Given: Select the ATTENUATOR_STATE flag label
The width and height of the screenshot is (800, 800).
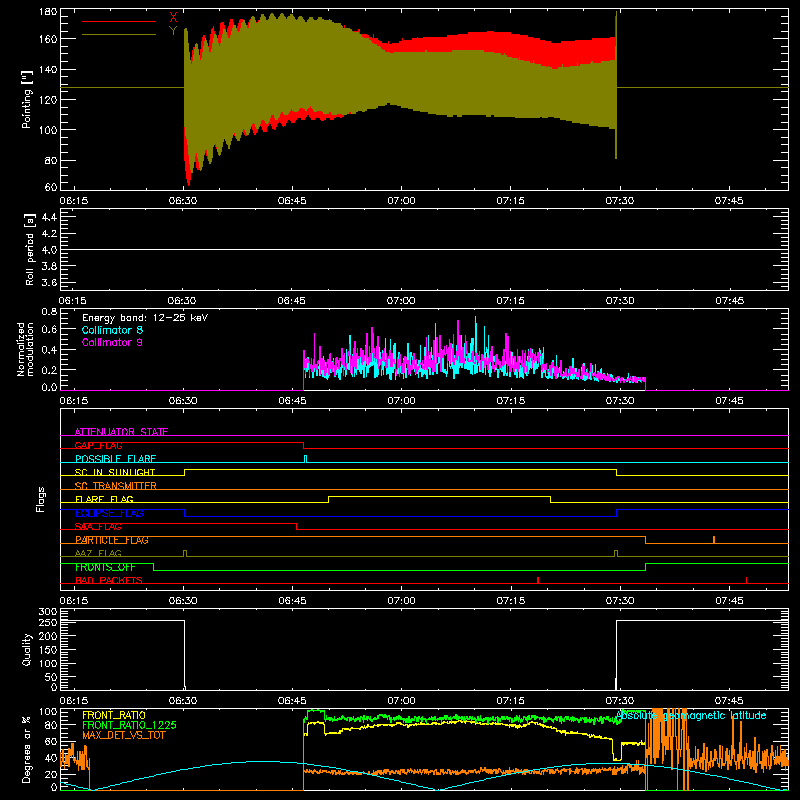Looking at the screenshot, I should pos(121,432).
